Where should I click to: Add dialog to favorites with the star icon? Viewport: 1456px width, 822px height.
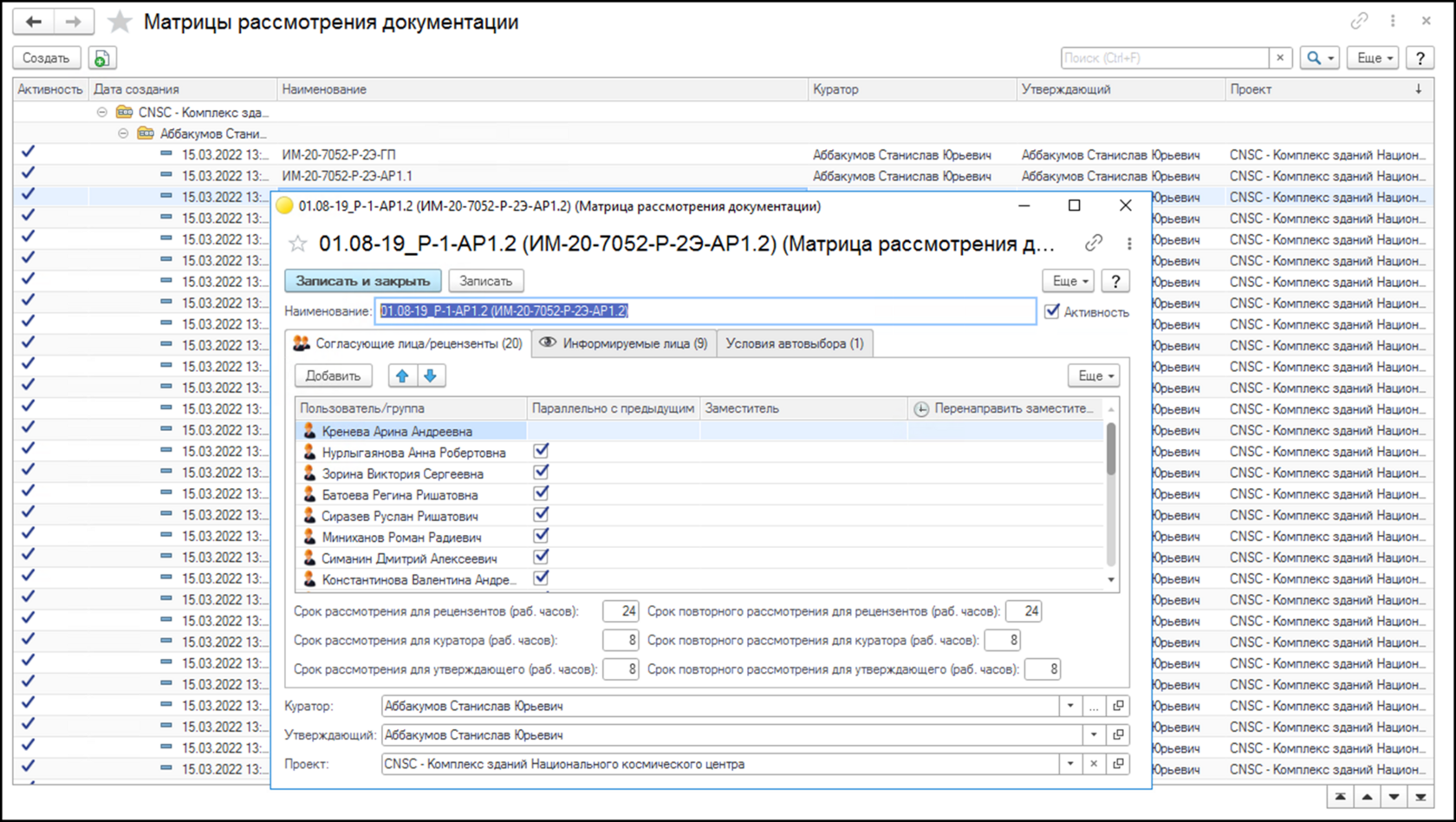click(x=298, y=245)
